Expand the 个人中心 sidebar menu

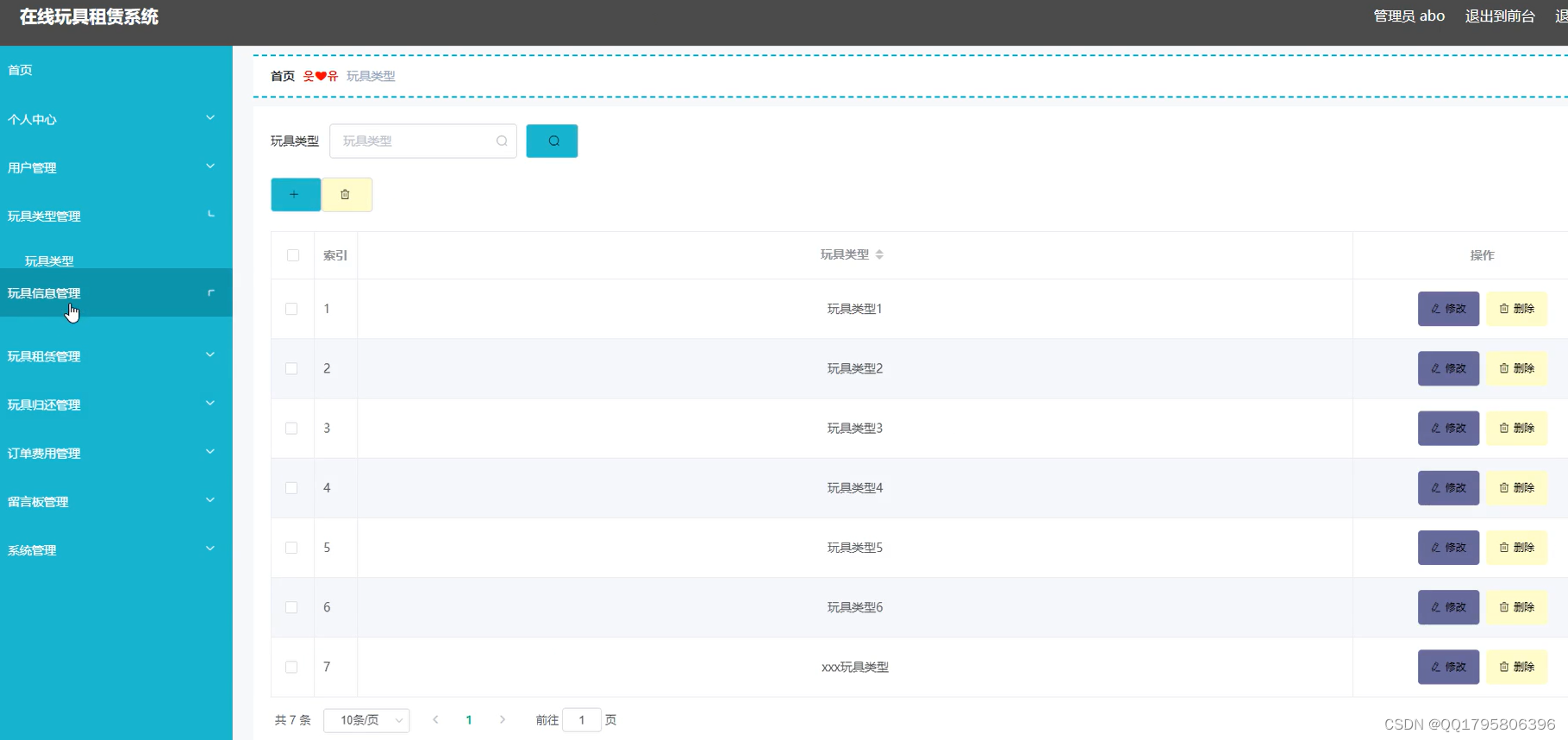point(116,119)
